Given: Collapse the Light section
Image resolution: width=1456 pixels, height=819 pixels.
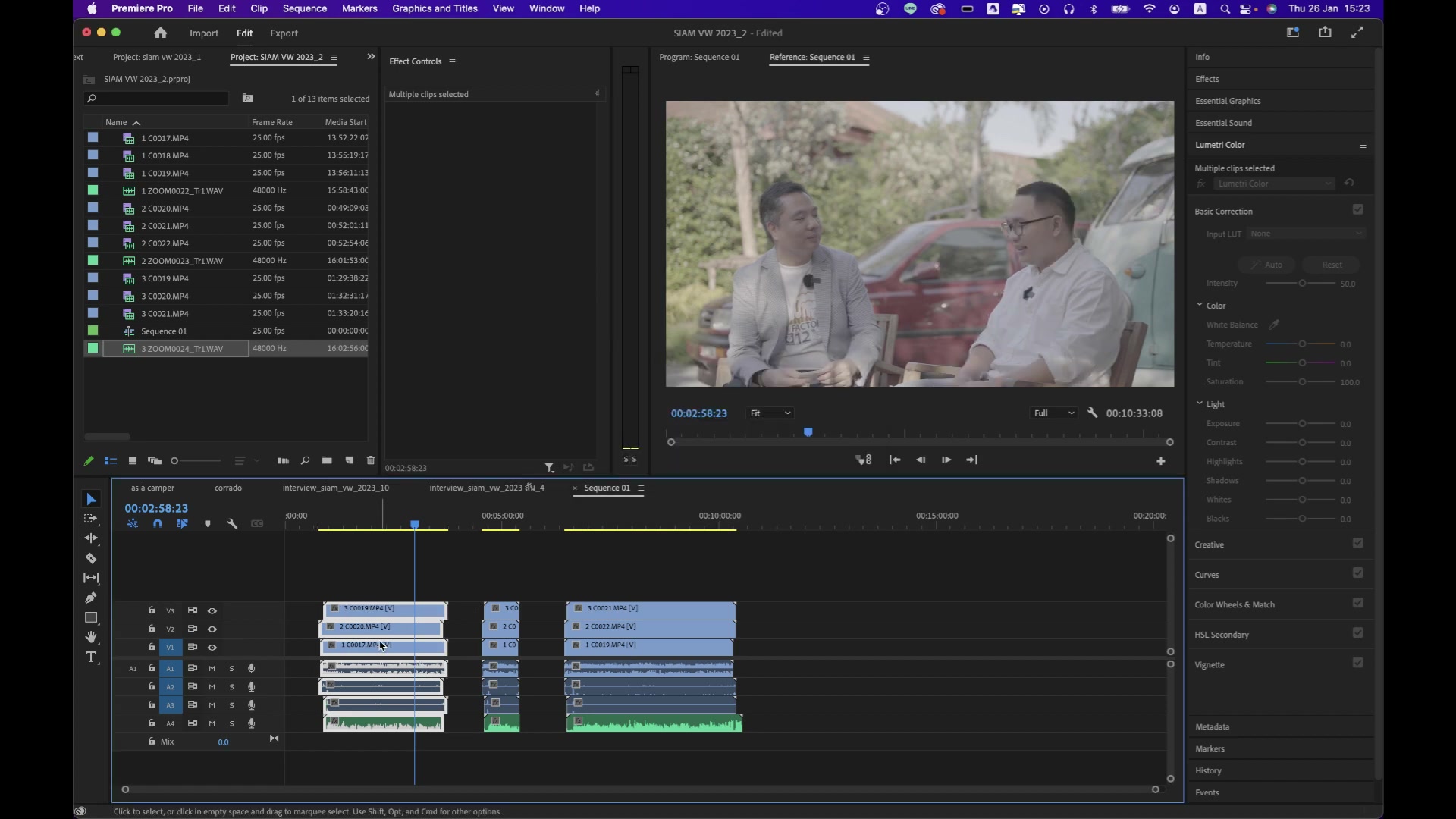Looking at the screenshot, I should pos(1200,403).
